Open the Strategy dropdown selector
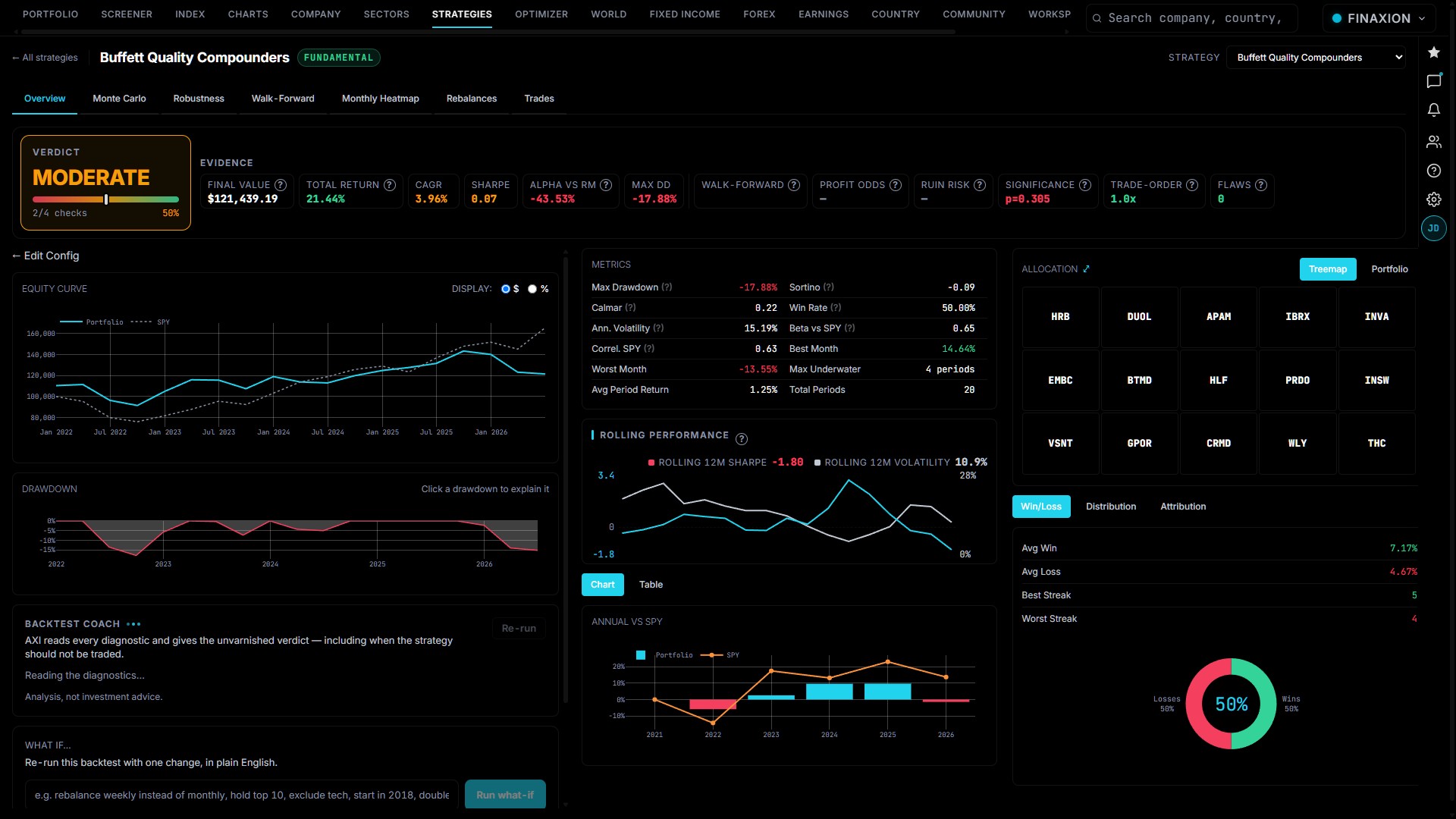This screenshot has width=1456, height=819. (x=1316, y=58)
